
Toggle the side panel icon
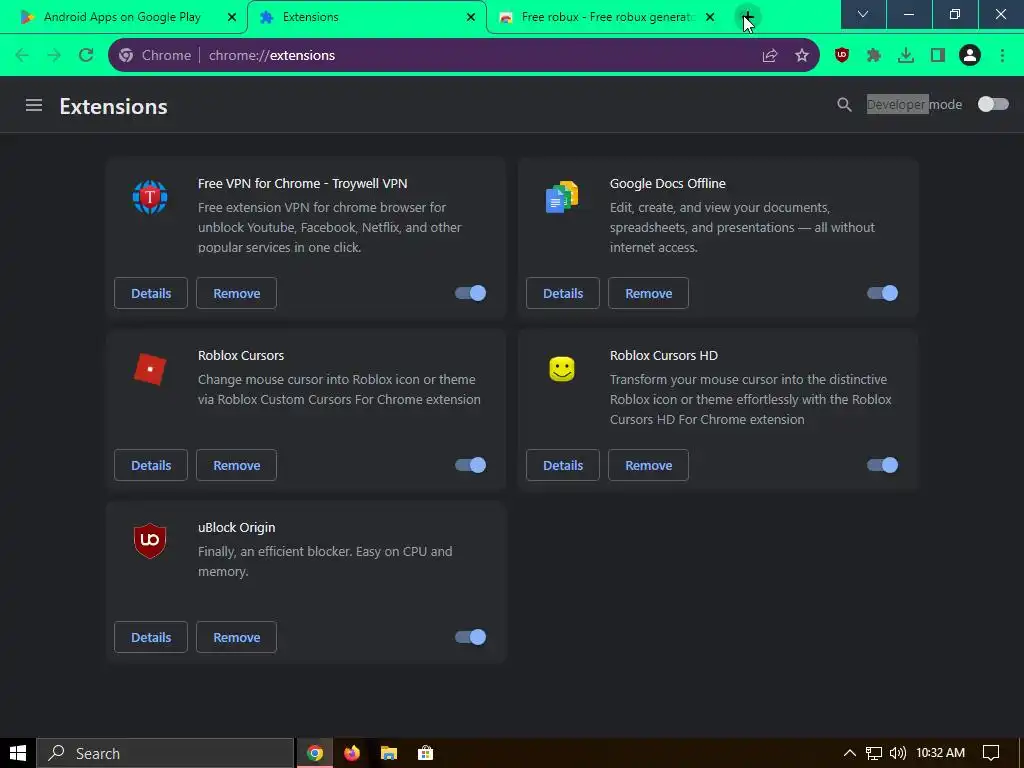(x=938, y=56)
